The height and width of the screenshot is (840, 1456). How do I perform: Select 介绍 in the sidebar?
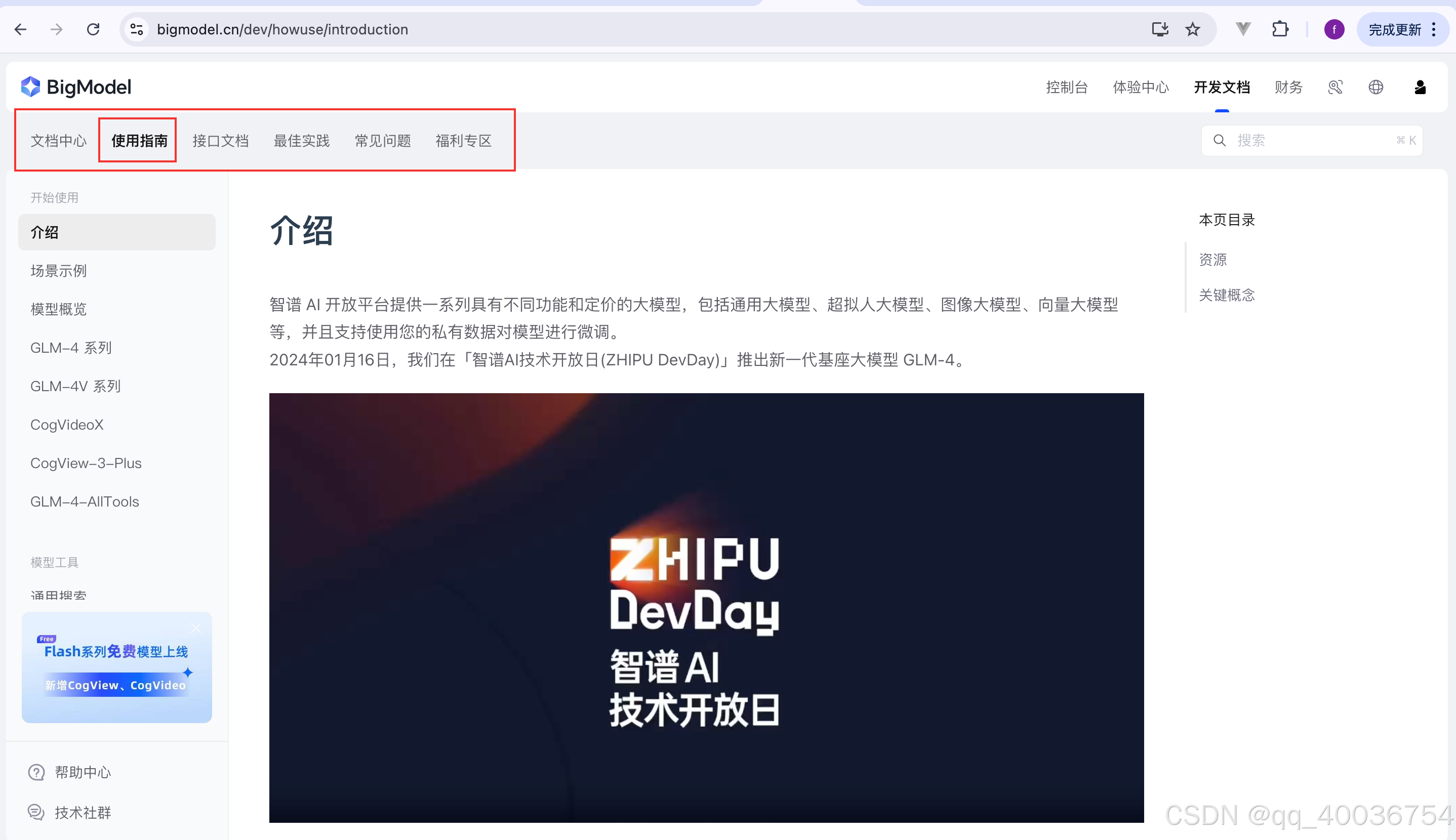click(116, 232)
